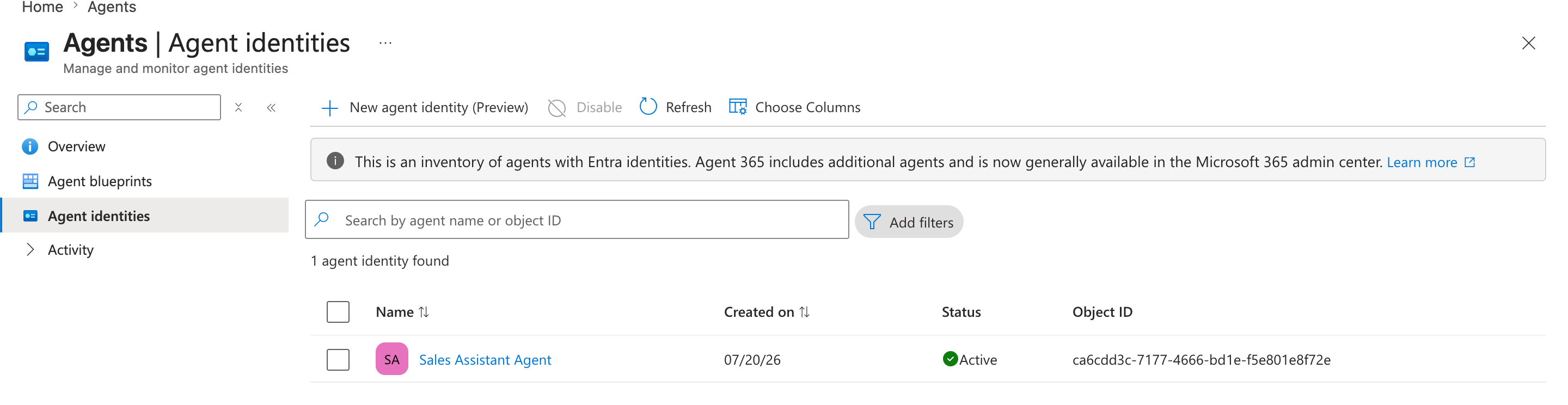This screenshot has width=1568, height=405.
Task: Click the Choose Columns table icon
Action: coord(738,107)
